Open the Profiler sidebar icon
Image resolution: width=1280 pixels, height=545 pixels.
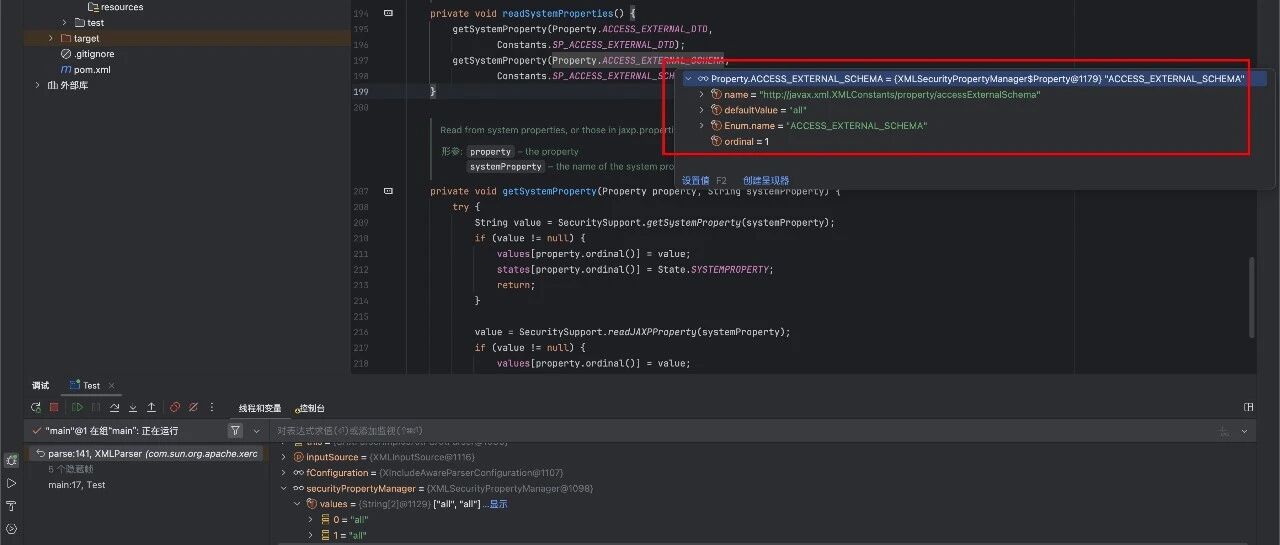[x=11, y=529]
